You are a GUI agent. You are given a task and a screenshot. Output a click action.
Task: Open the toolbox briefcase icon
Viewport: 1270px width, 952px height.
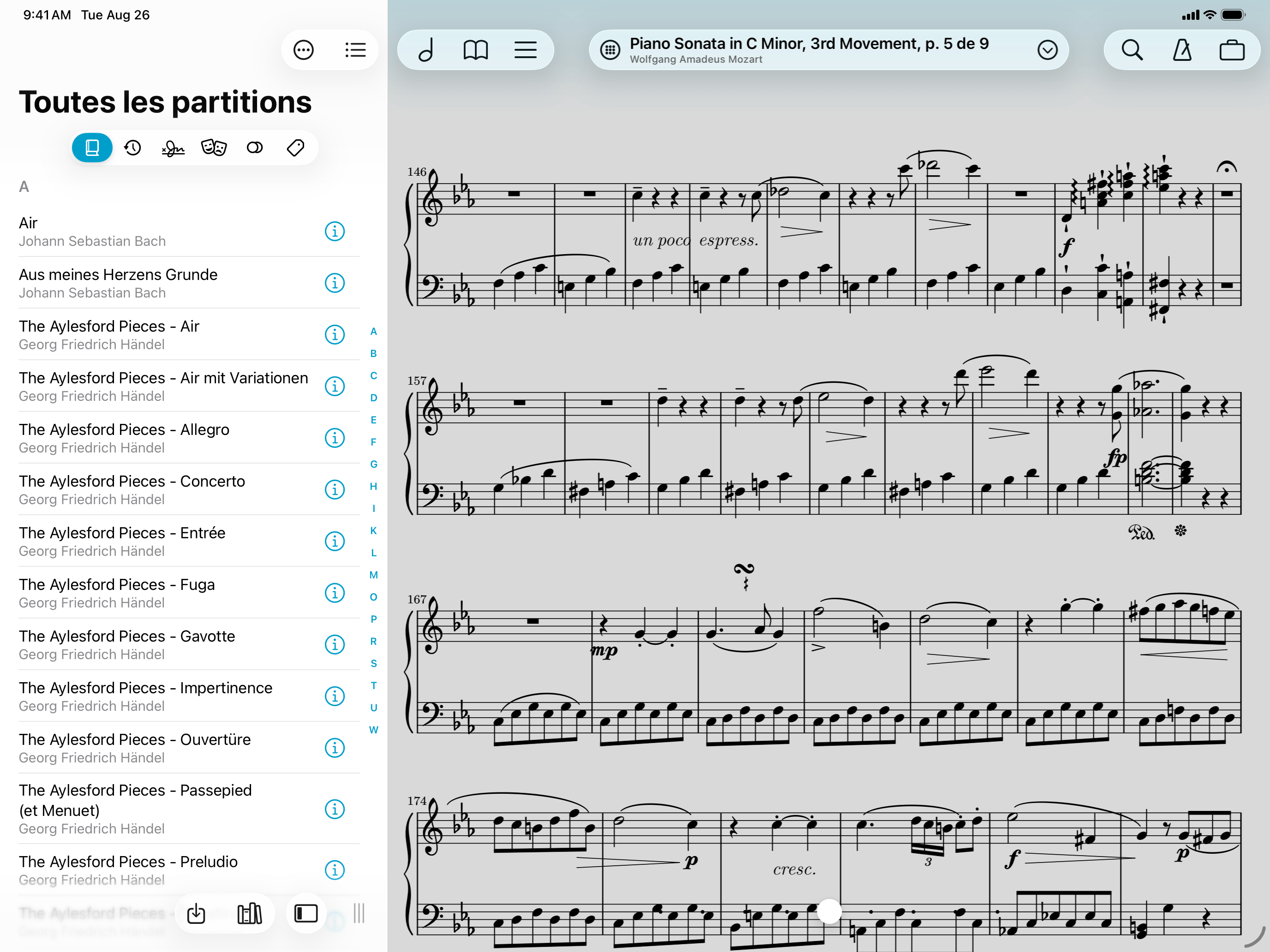[x=1232, y=50]
